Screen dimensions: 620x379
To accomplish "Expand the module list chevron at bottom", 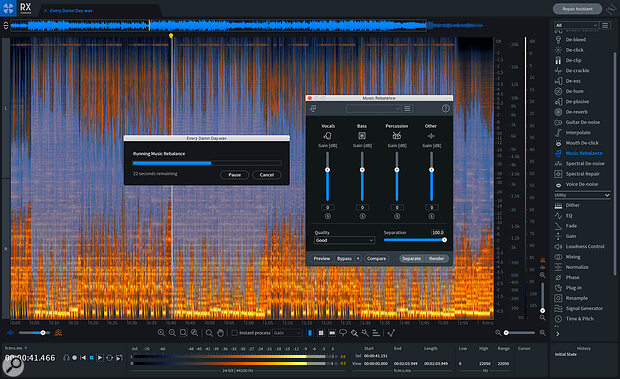I will [x=558, y=334].
